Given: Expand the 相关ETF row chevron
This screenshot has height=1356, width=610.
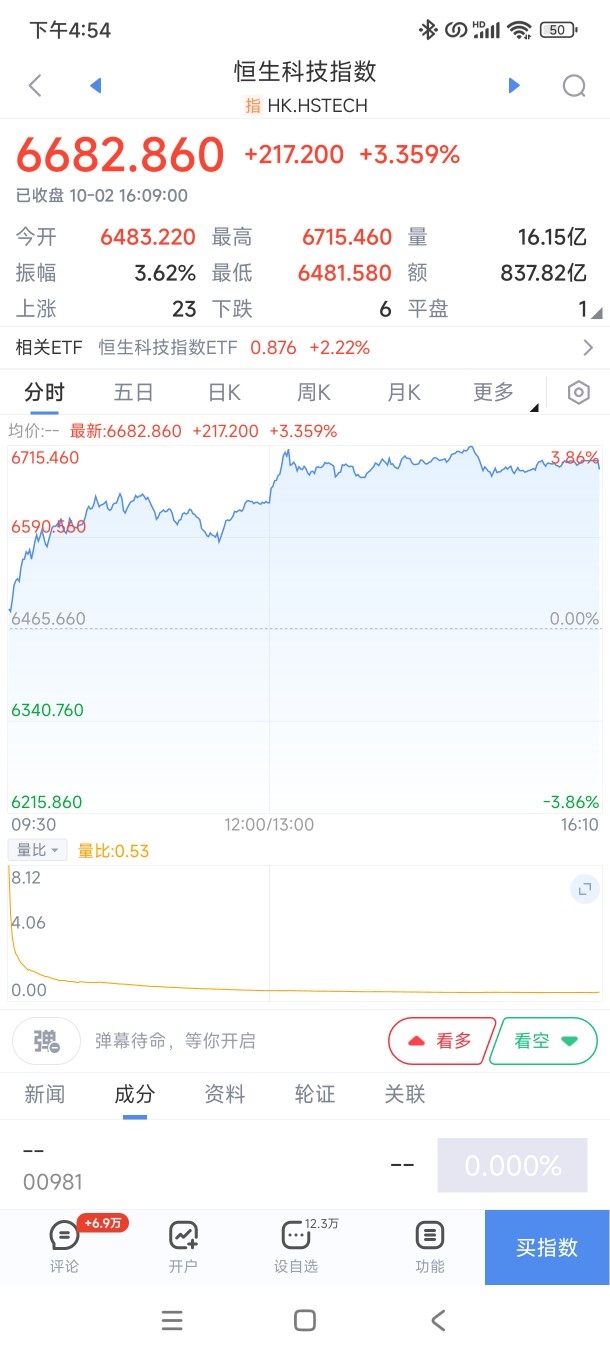Looking at the screenshot, I should pyautogui.click(x=588, y=348).
